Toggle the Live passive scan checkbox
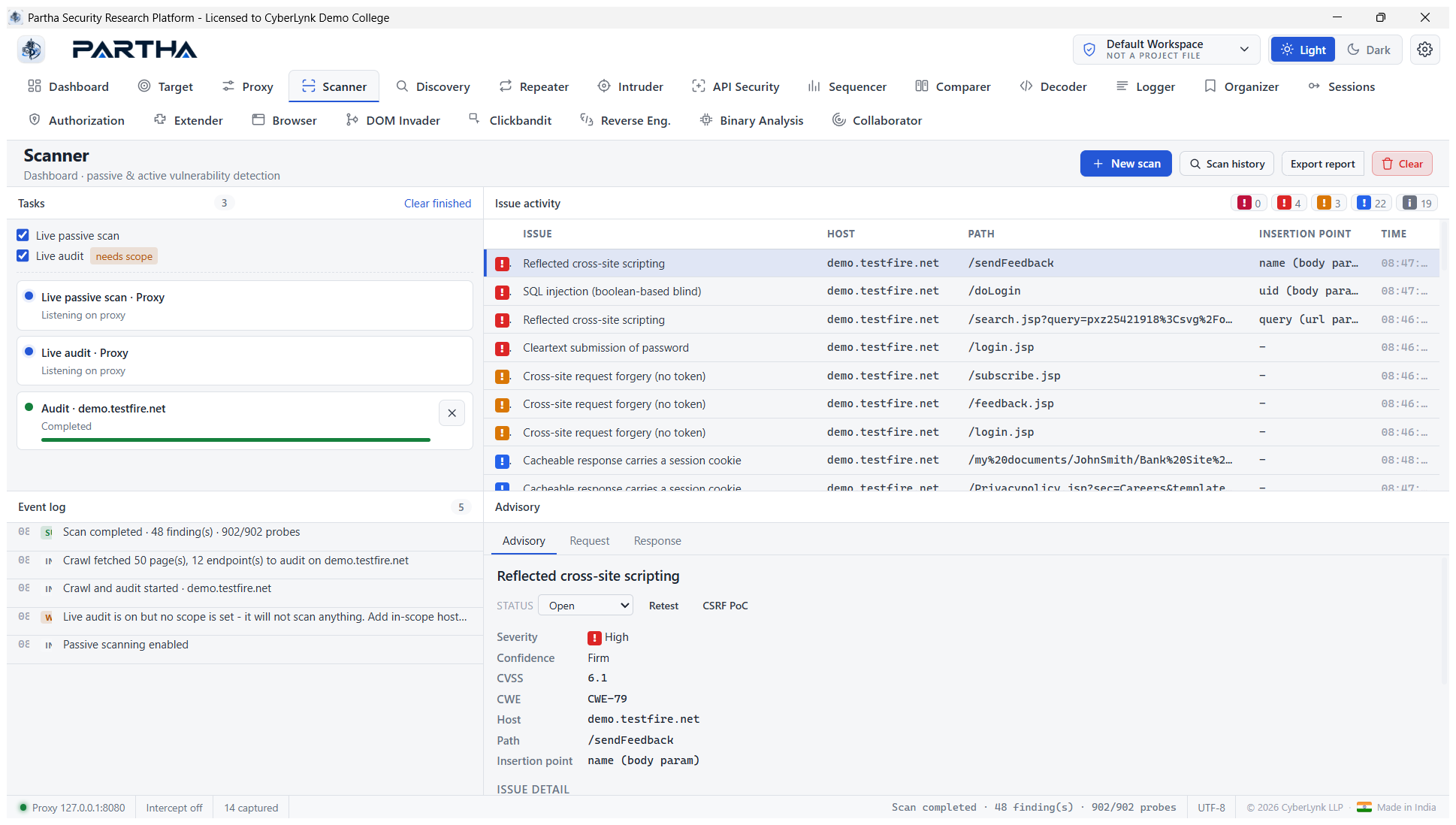This screenshot has height=825, width=1456. coord(23,235)
